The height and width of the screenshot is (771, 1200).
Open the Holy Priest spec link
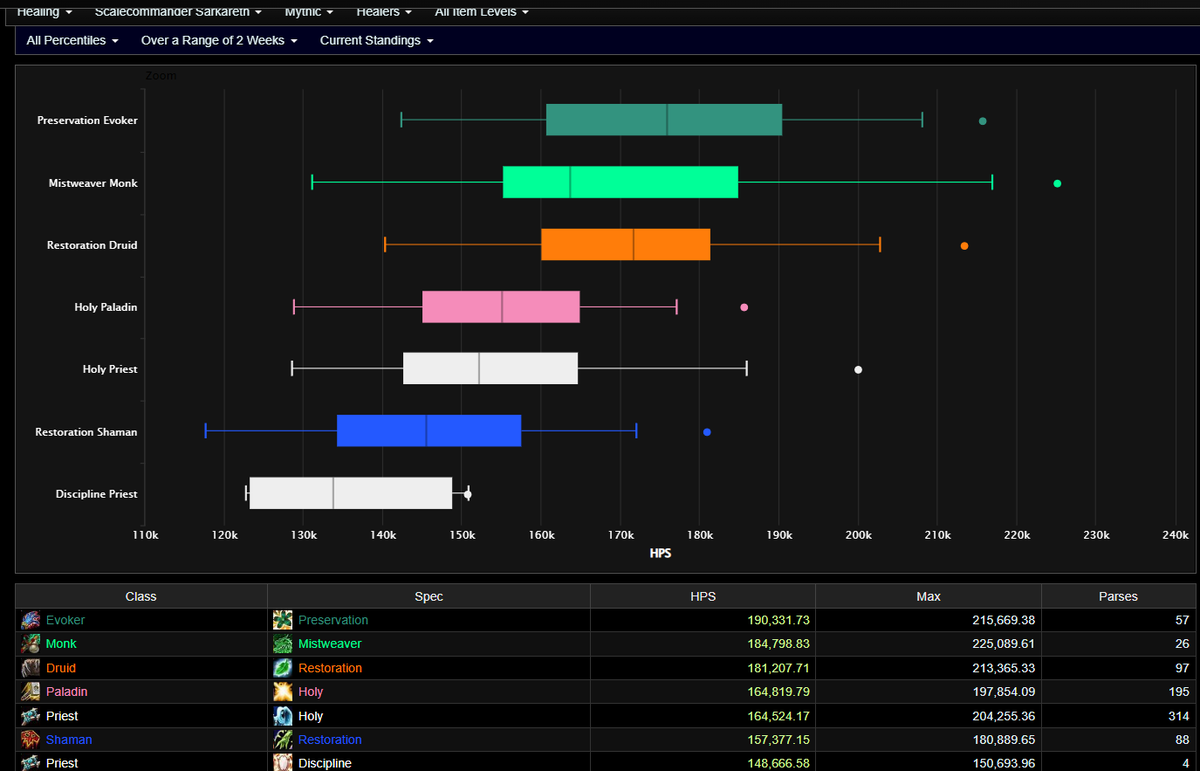coord(311,716)
